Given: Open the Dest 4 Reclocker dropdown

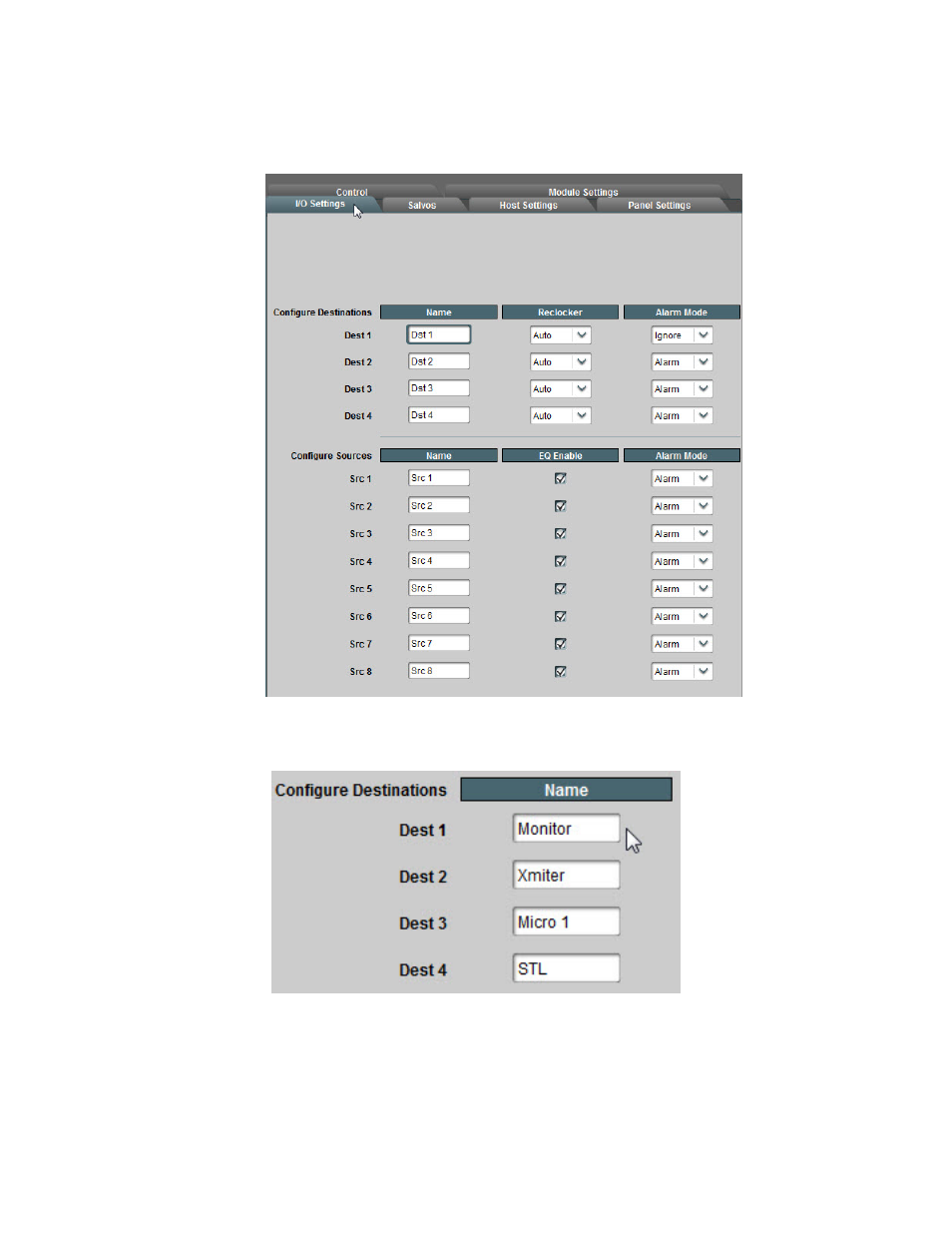Looking at the screenshot, I should coord(561,415).
